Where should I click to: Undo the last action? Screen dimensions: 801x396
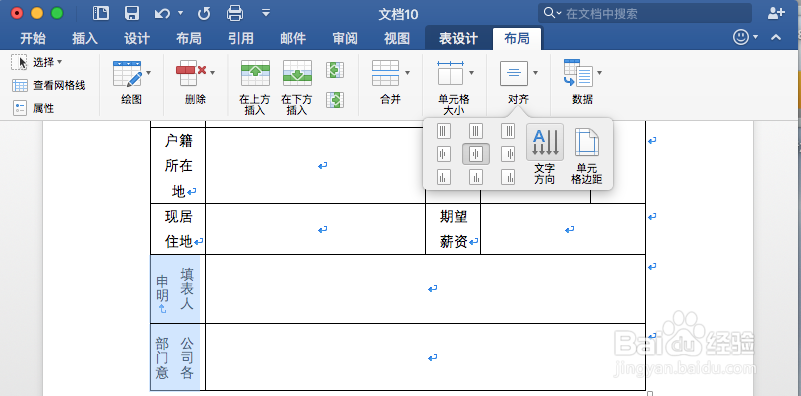[162, 13]
